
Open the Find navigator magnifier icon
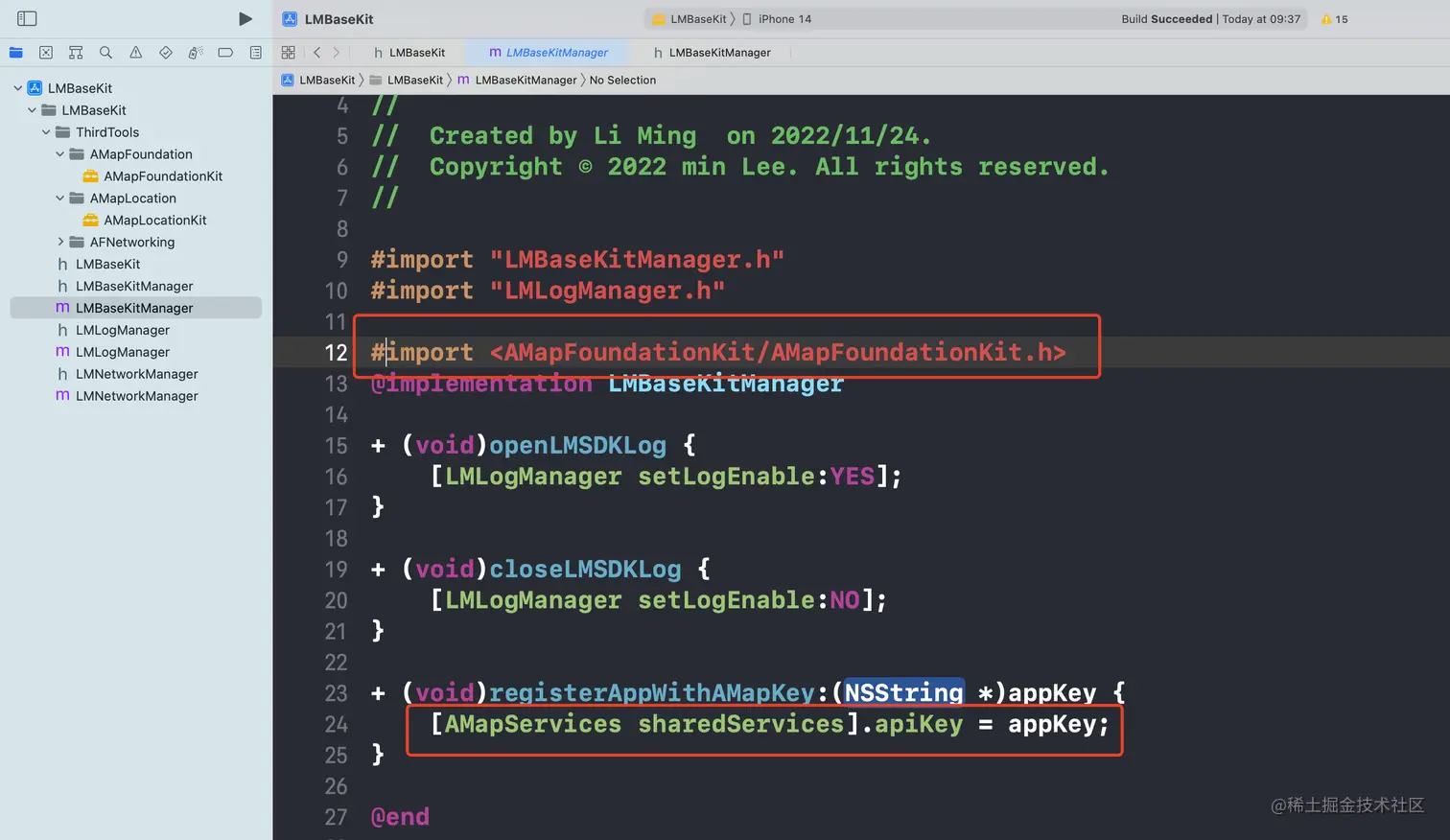click(x=105, y=53)
